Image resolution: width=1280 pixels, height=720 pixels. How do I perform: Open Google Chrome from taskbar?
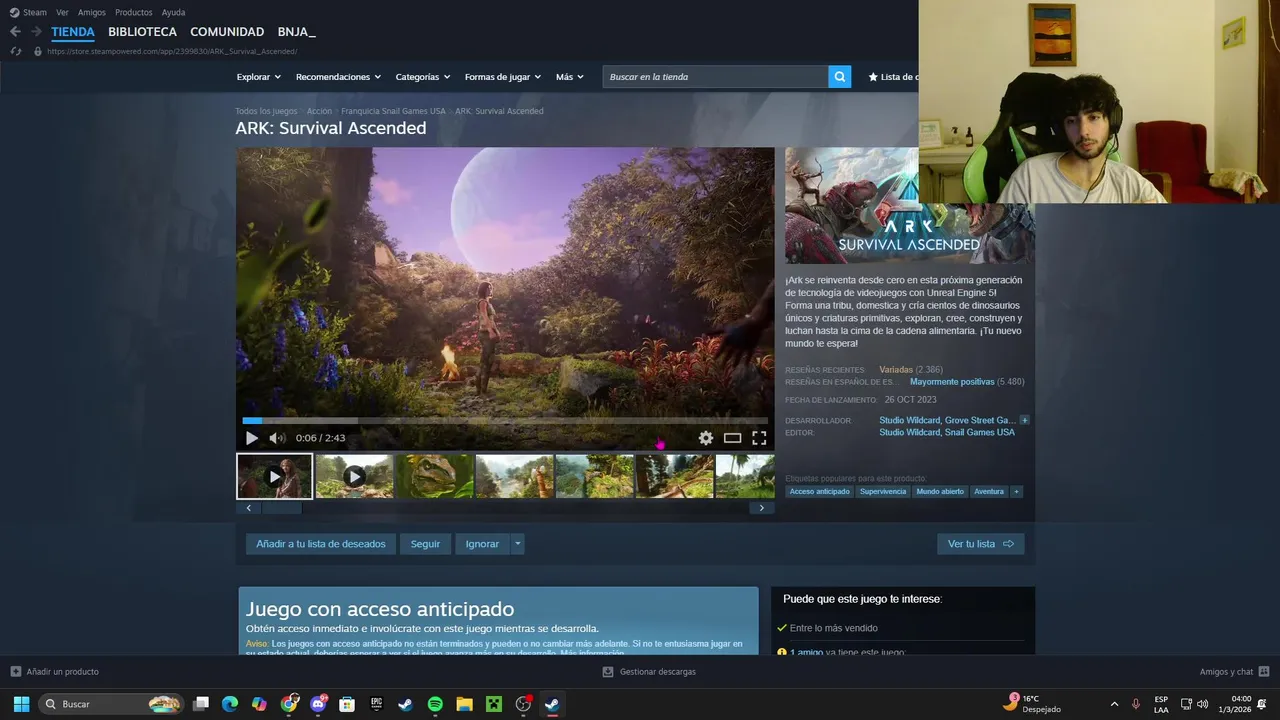[289, 704]
